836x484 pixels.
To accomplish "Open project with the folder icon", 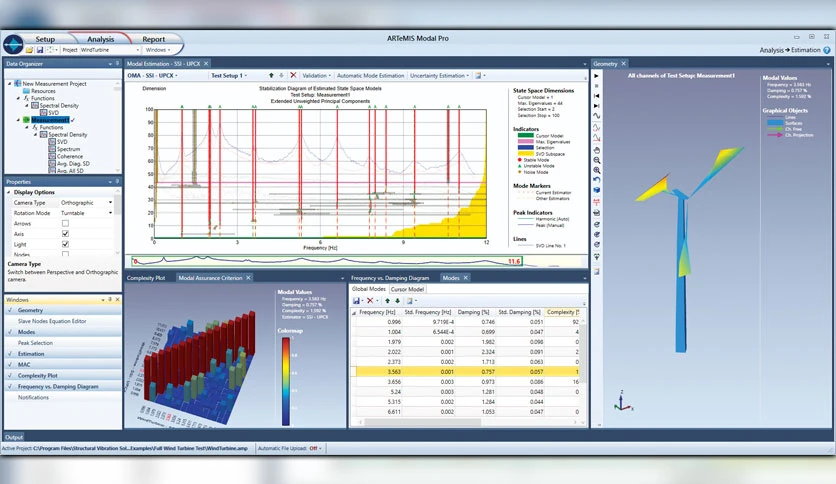I will point(30,50).
